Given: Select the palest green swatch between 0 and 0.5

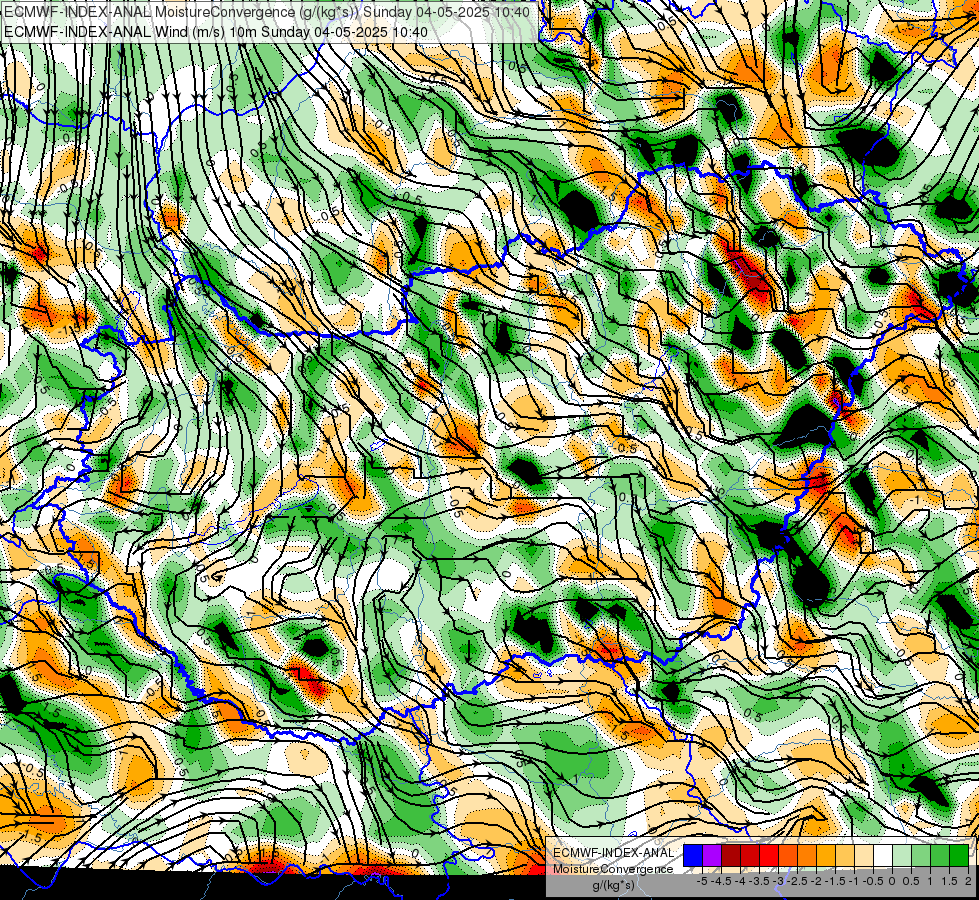Looking at the screenshot, I should tap(902, 855).
